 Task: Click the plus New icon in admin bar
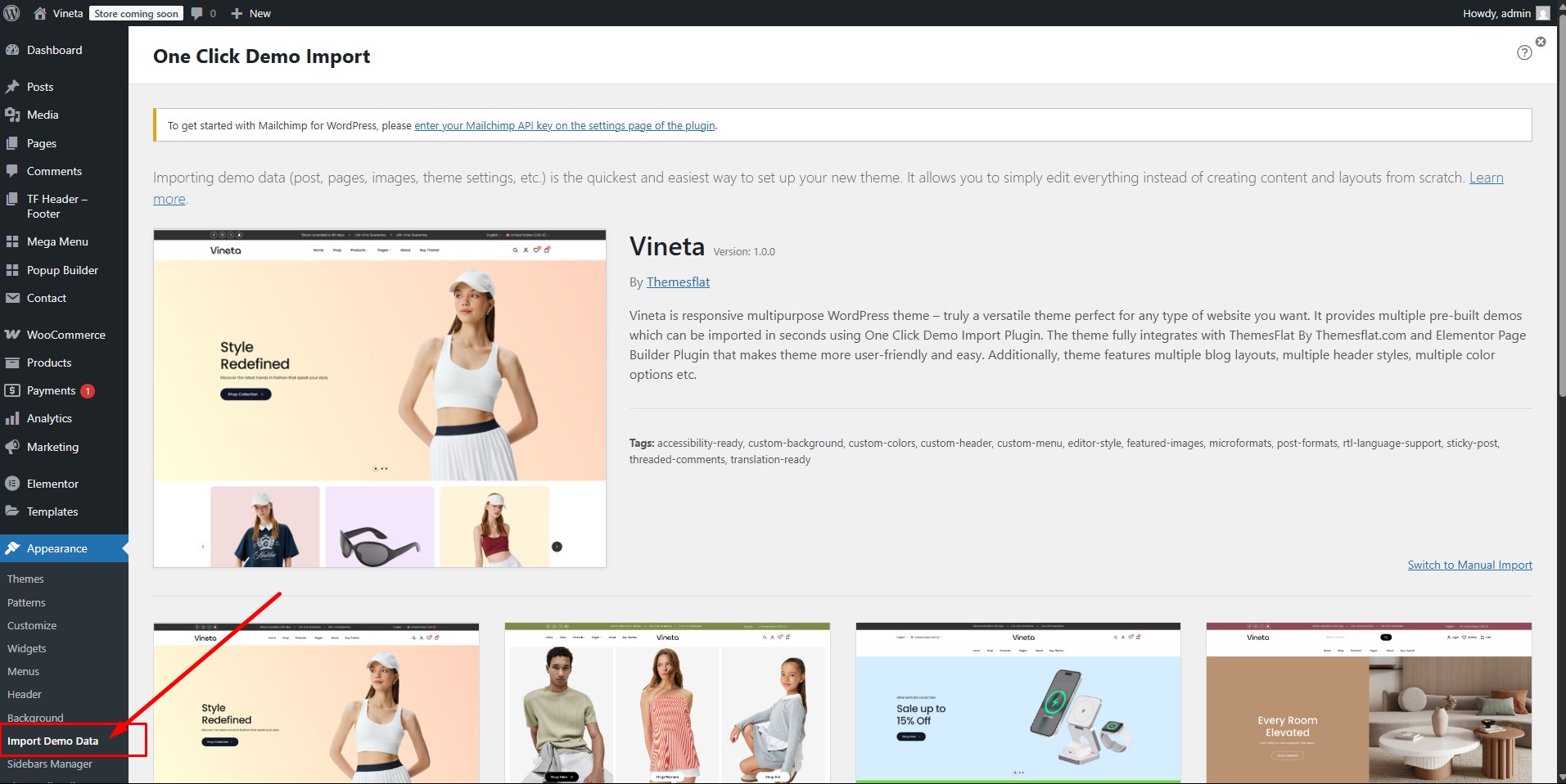click(237, 13)
